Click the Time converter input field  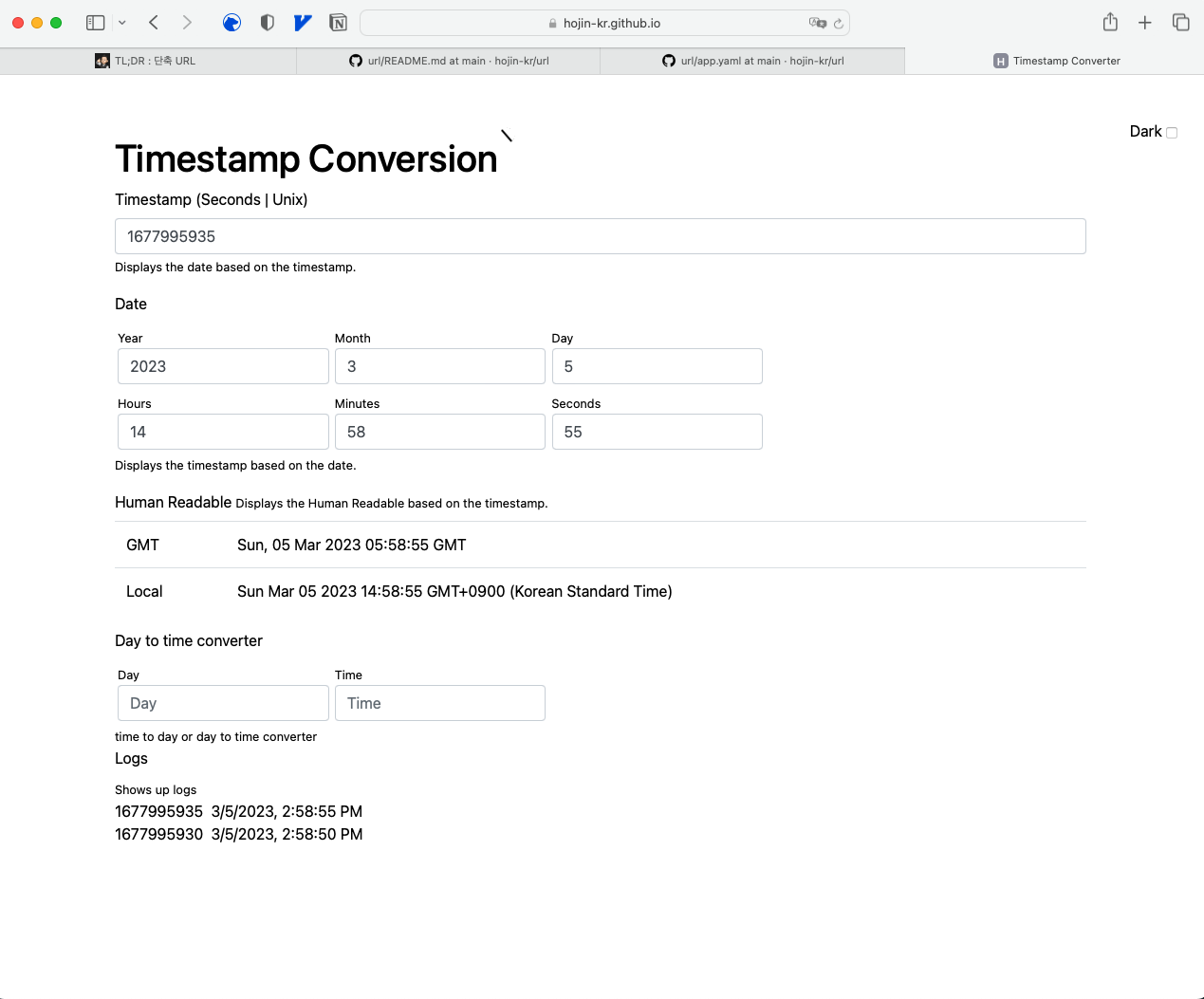pyautogui.click(x=439, y=703)
